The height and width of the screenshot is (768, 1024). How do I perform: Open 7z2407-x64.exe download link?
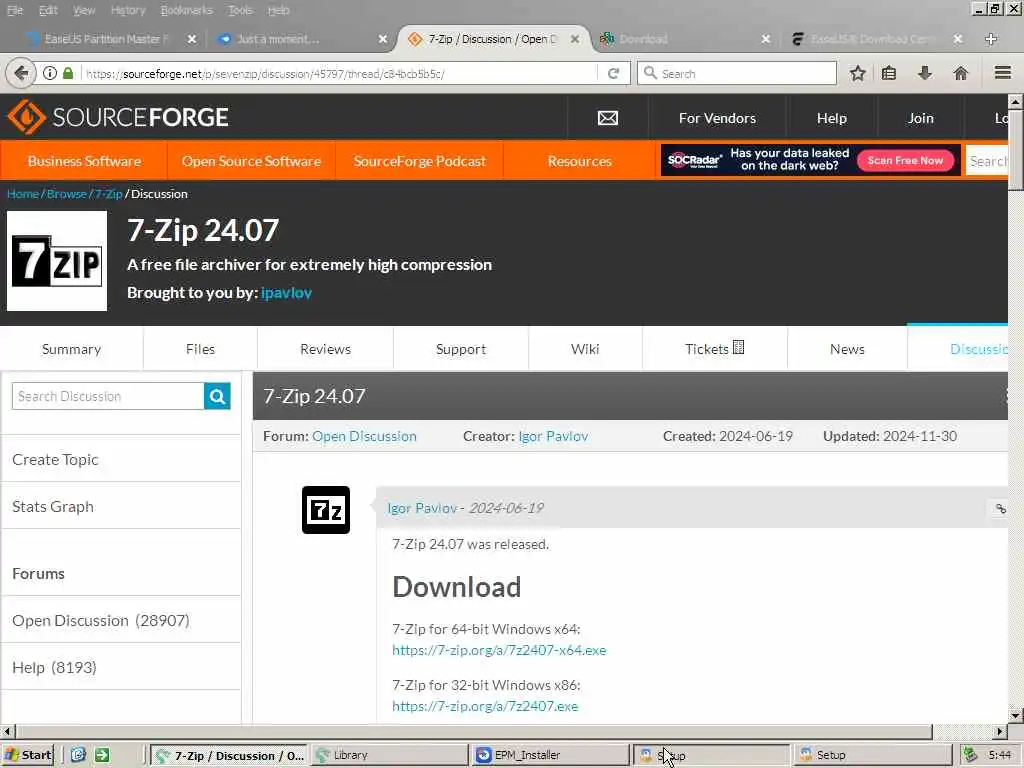tap(499, 650)
